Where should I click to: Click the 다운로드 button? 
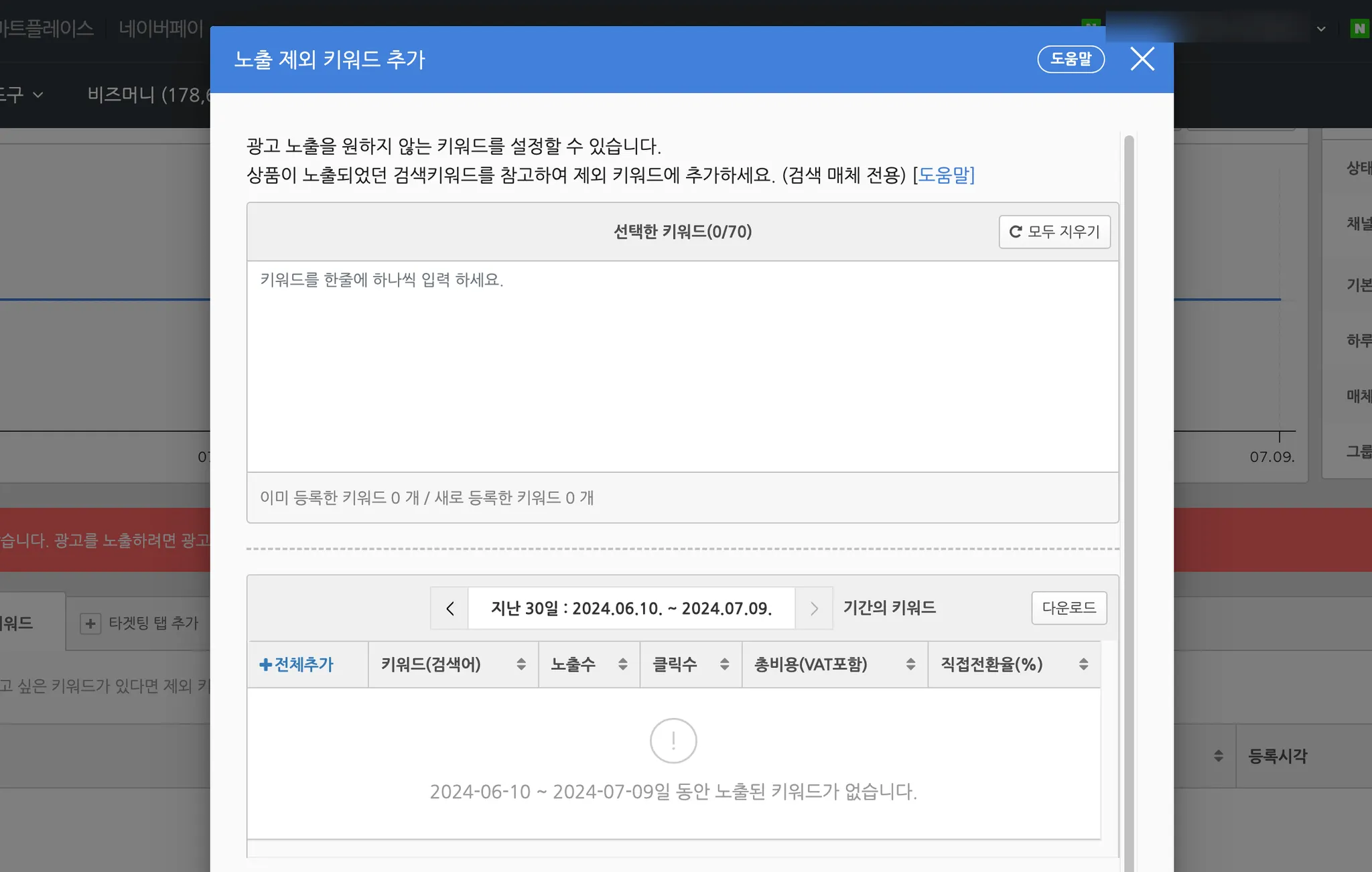(1069, 608)
